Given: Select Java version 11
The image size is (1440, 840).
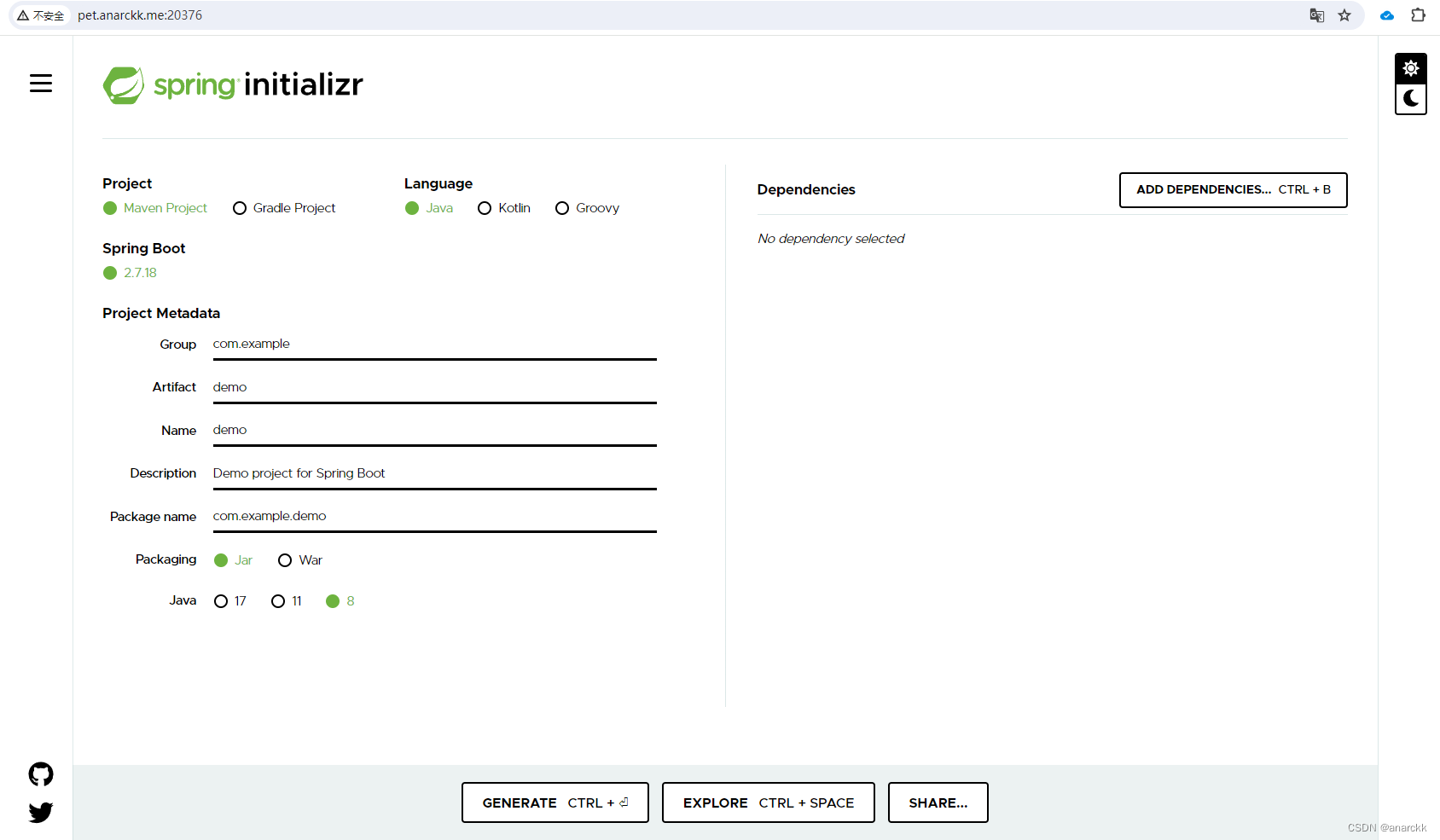Looking at the screenshot, I should (287, 601).
